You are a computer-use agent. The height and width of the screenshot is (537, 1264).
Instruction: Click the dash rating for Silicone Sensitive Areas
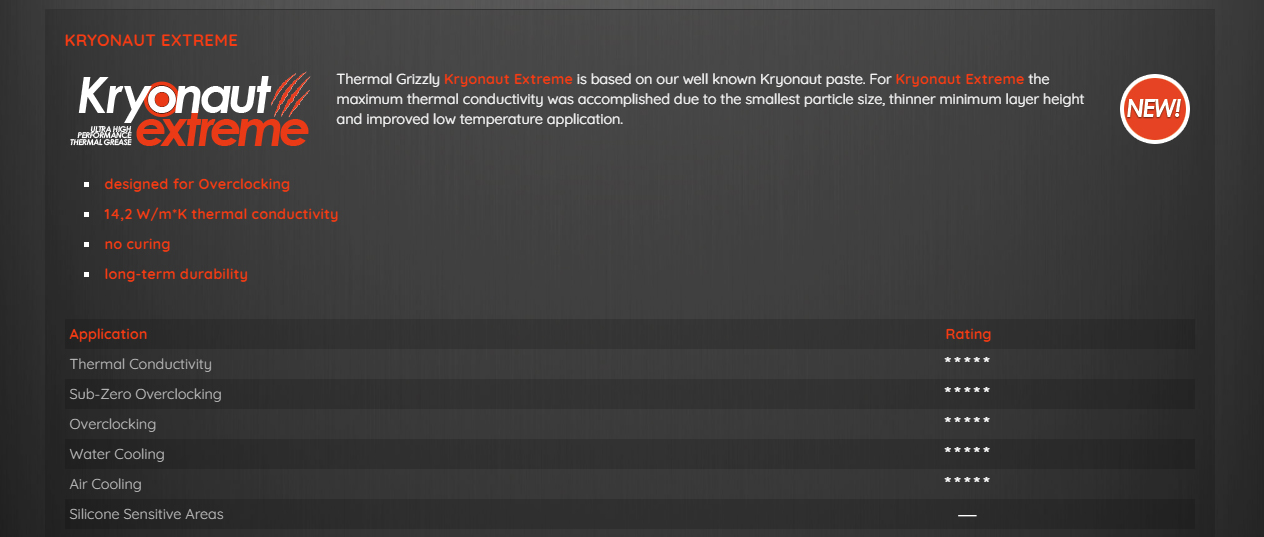967,515
